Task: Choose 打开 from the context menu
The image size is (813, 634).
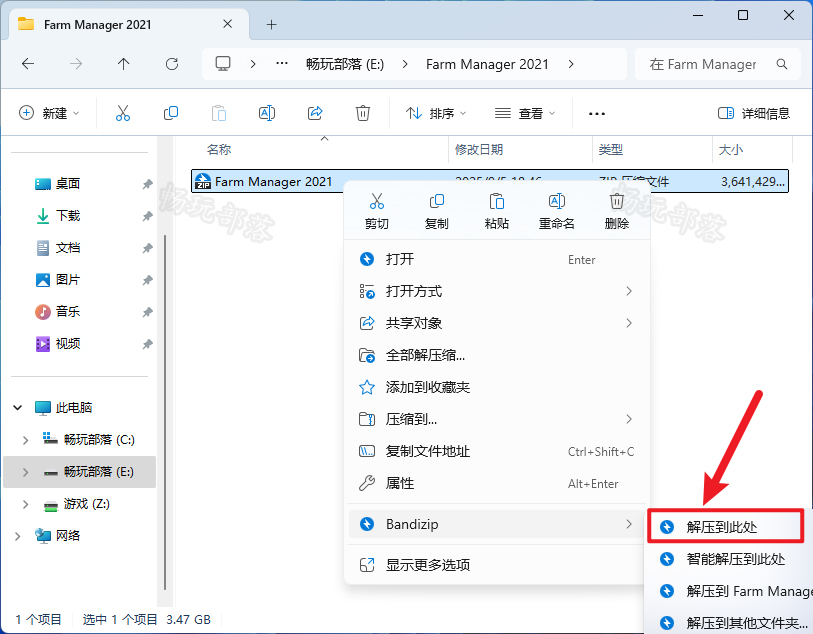Action: [497, 259]
